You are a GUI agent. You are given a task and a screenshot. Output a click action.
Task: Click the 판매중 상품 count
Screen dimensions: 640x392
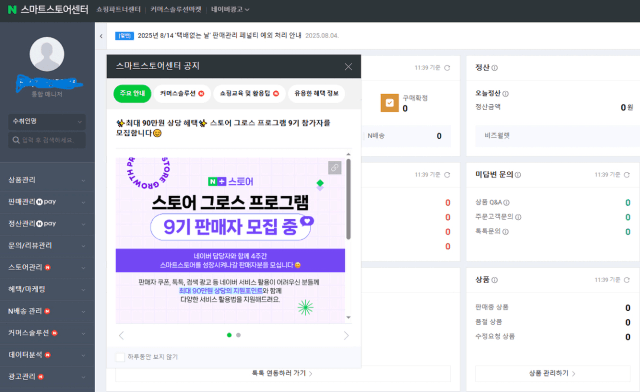628,308
